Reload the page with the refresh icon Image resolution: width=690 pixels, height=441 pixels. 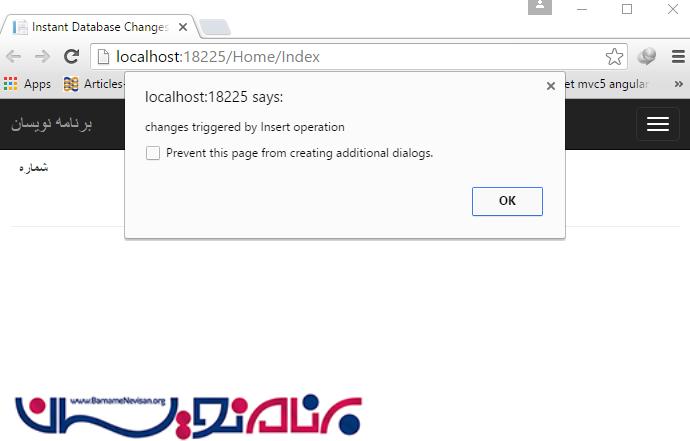pyautogui.click(x=71, y=56)
